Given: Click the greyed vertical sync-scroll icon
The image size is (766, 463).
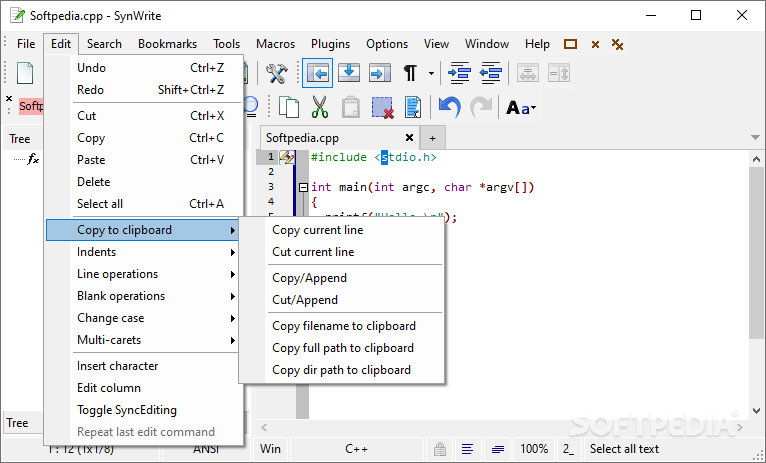Looking at the screenshot, I should pos(559,73).
